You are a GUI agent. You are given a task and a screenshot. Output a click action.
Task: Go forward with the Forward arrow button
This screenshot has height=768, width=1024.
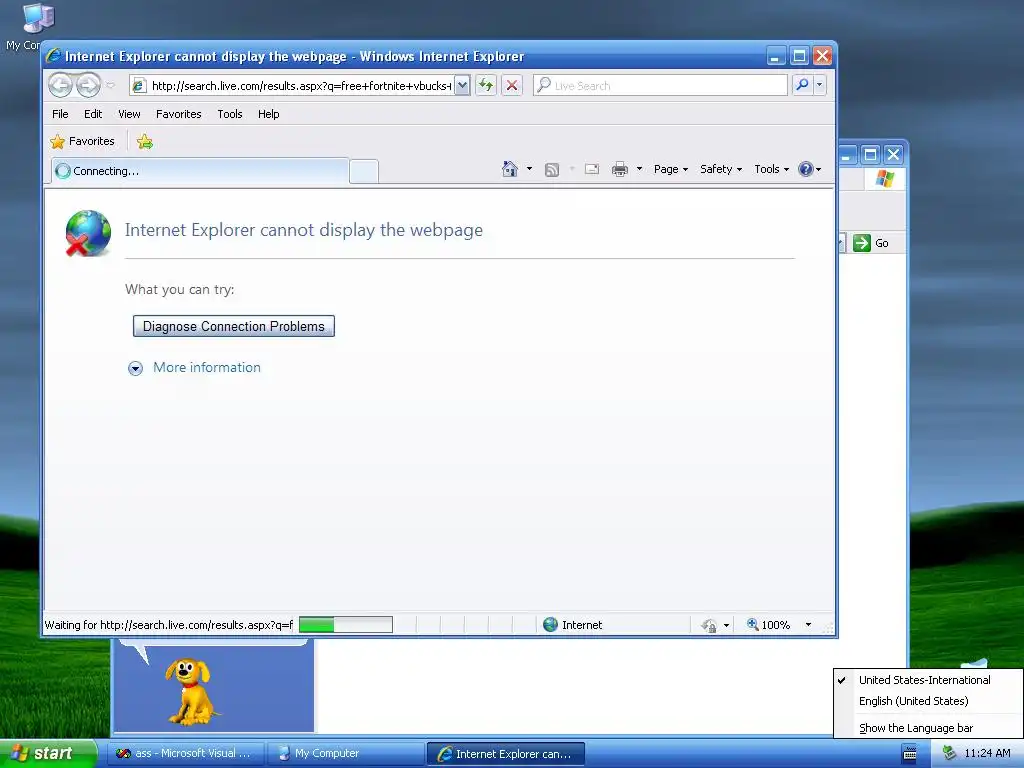pos(88,85)
